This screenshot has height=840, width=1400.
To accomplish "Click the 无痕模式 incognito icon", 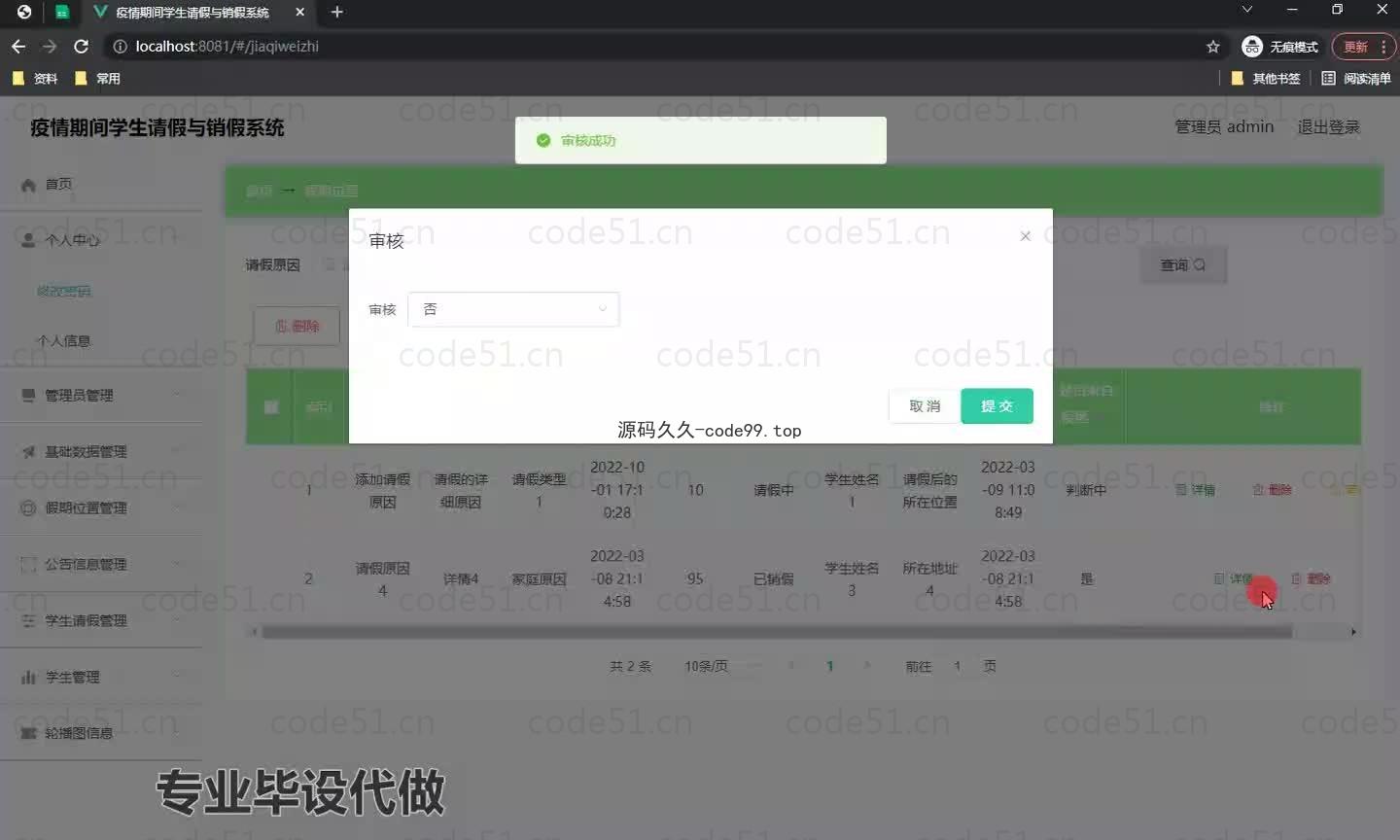I will (x=1252, y=46).
